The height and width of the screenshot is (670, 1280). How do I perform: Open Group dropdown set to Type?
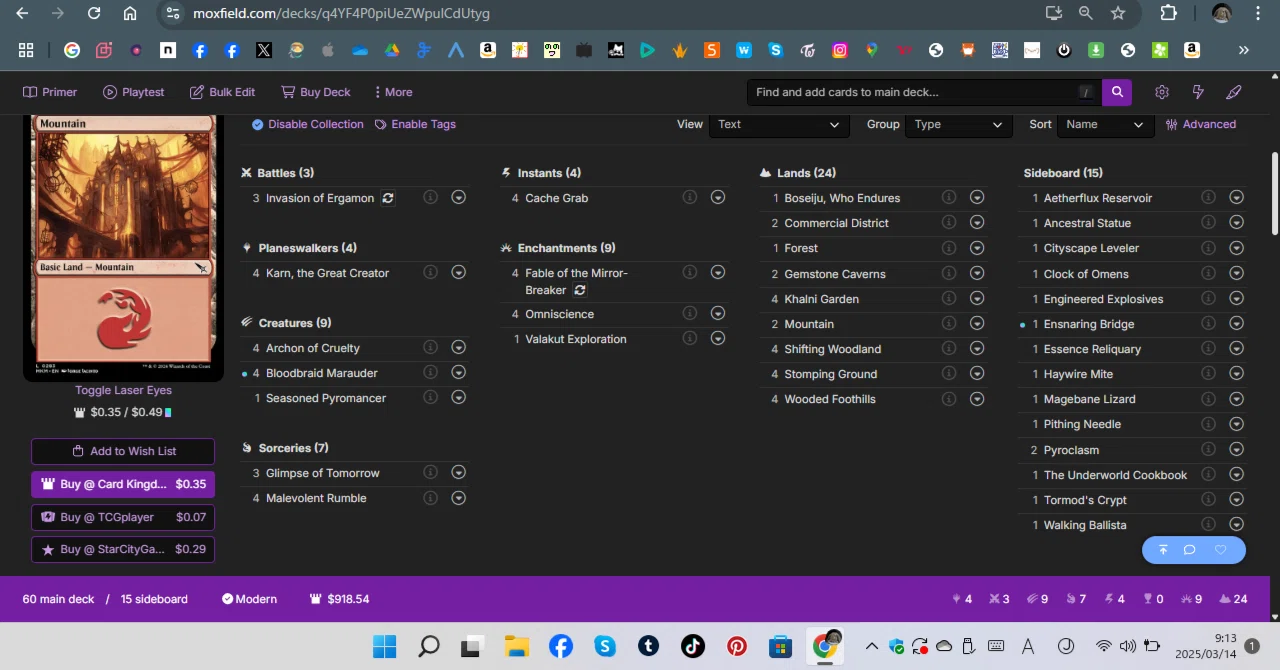[x=958, y=124]
